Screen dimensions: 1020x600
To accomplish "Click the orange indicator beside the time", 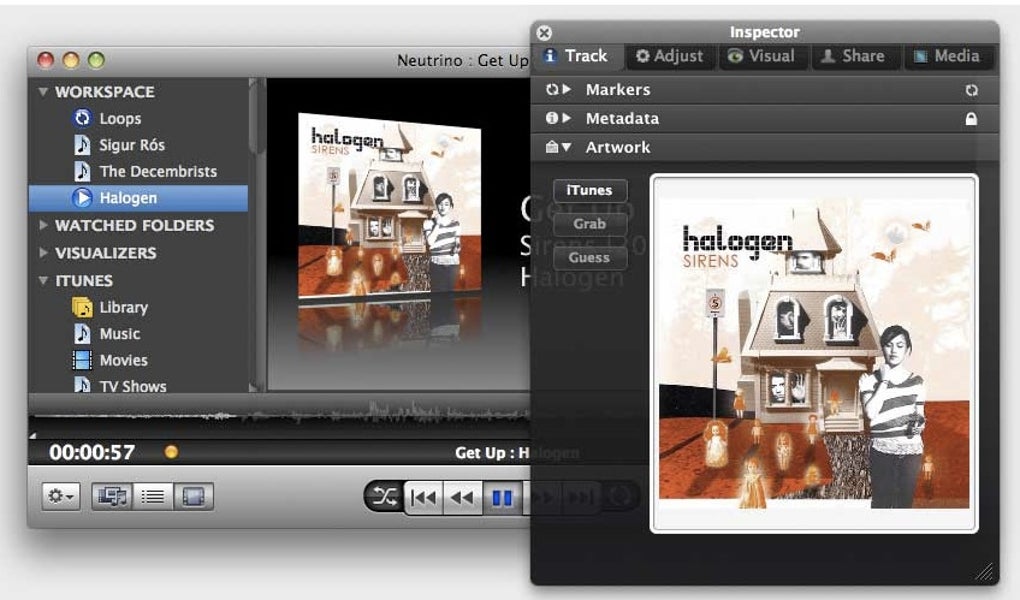I will click(x=171, y=452).
